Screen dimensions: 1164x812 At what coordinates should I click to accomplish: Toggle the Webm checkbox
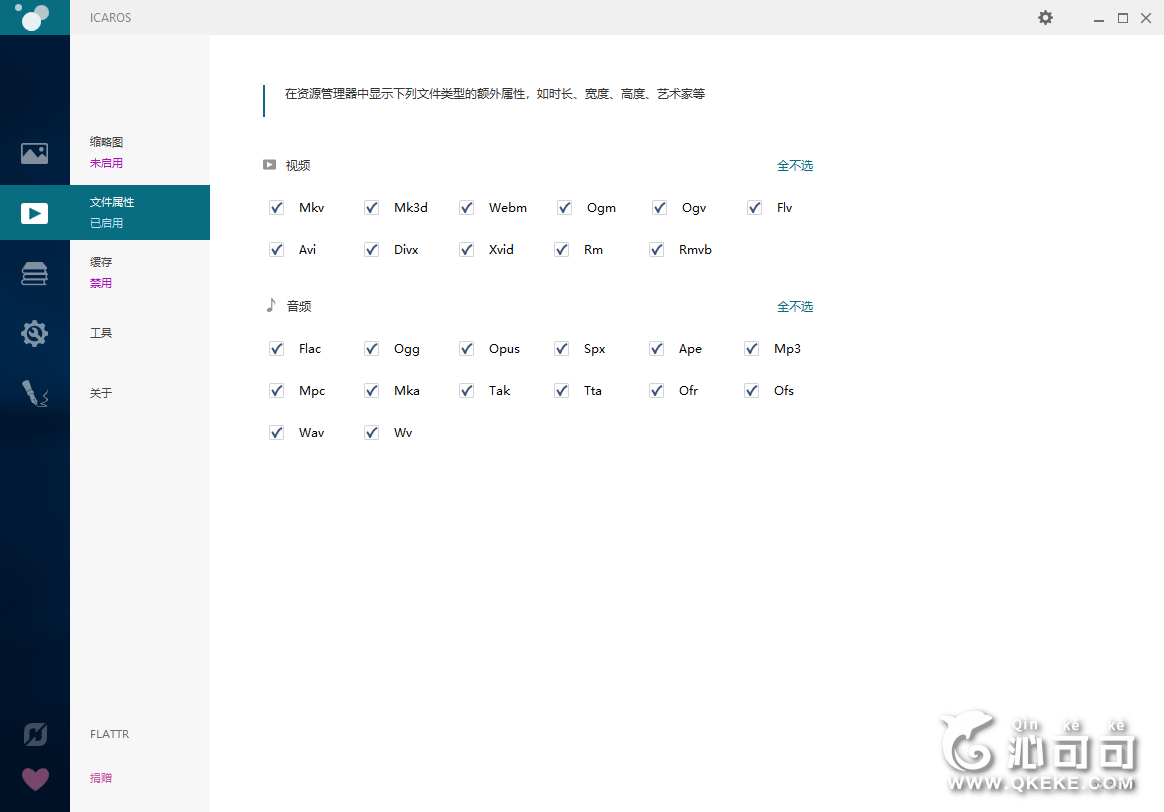(x=467, y=208)
